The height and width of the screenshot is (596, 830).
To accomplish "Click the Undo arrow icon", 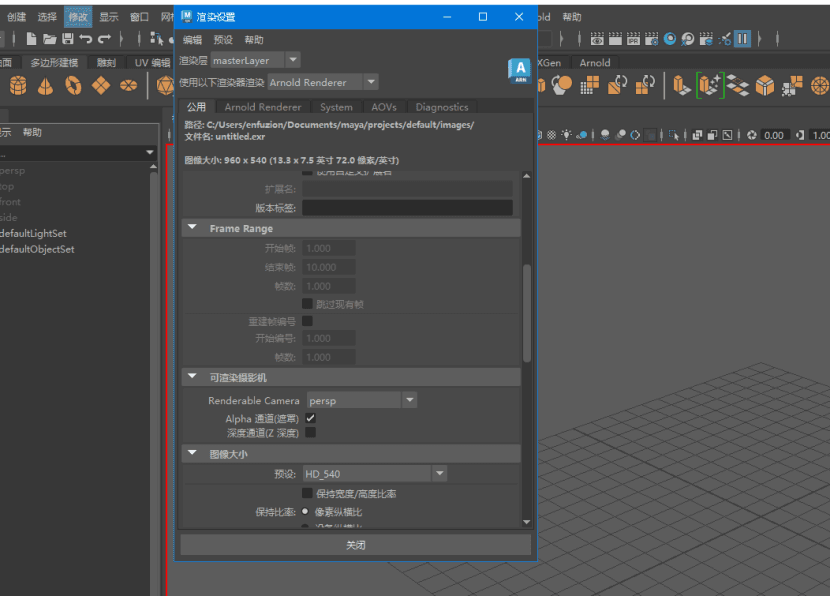I will pyautogui.click(x=85, y=39).
